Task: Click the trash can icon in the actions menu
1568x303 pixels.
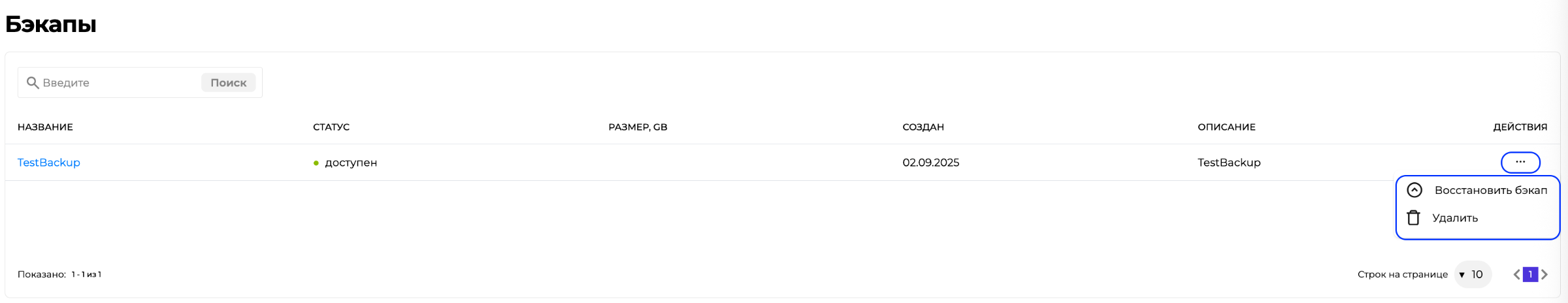Action: (1414, 218)
